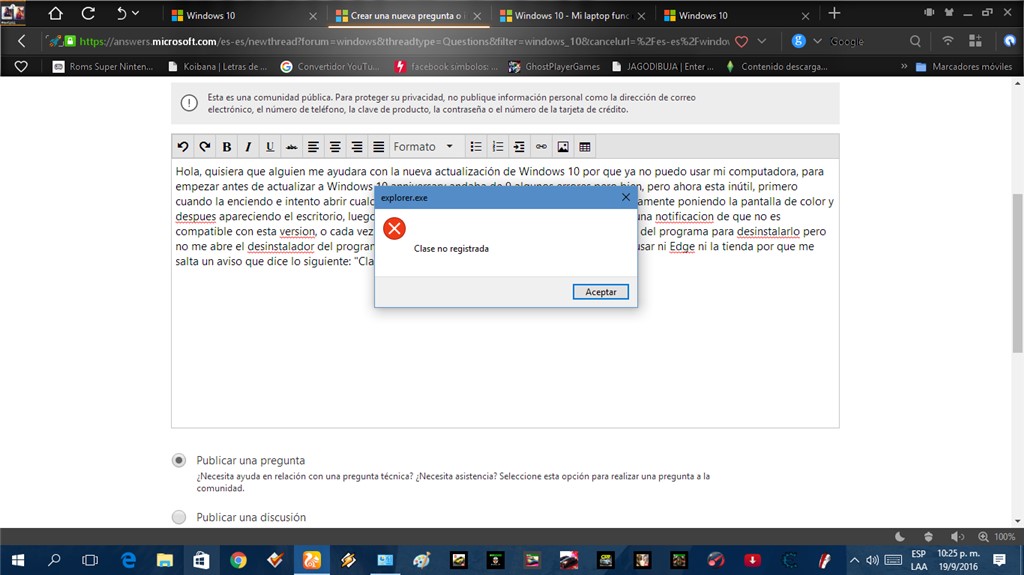Screen dimensions: 1024x575
Task: Click Aceptar in explorer.exe dialog
Action: 601,292
